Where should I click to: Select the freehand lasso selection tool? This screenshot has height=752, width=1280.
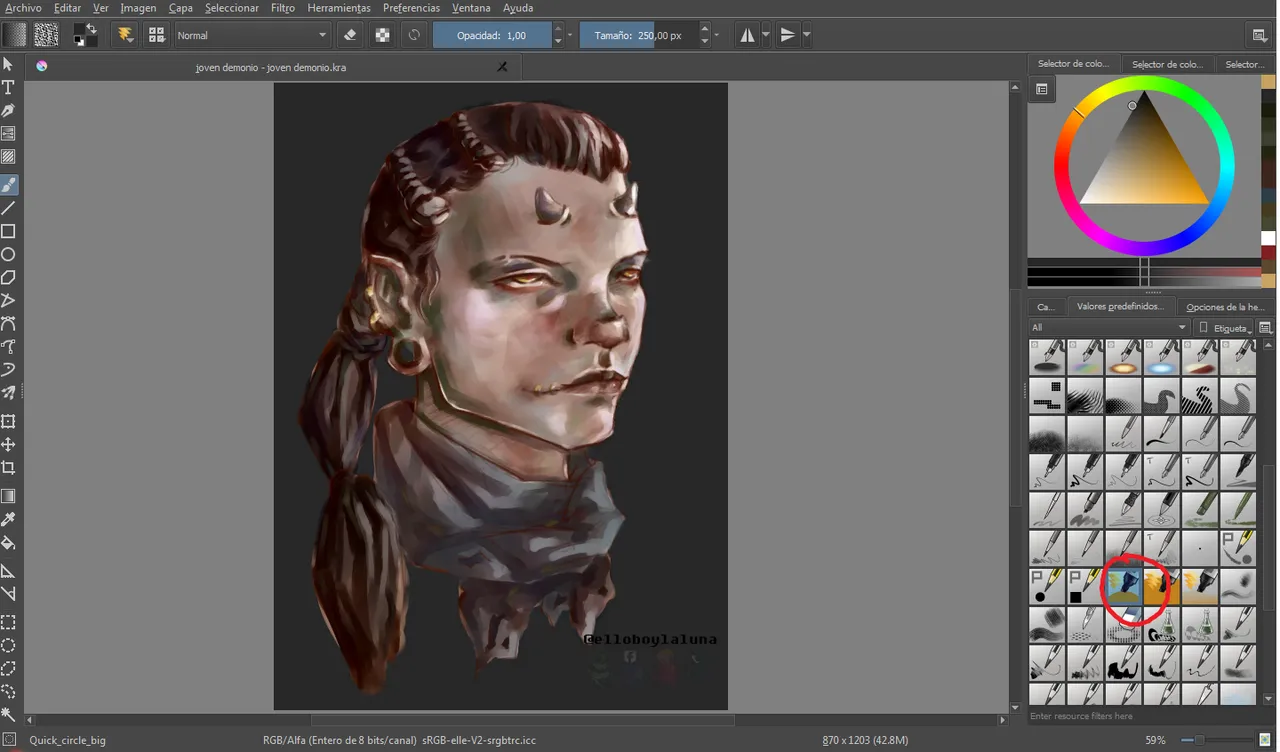8,691
